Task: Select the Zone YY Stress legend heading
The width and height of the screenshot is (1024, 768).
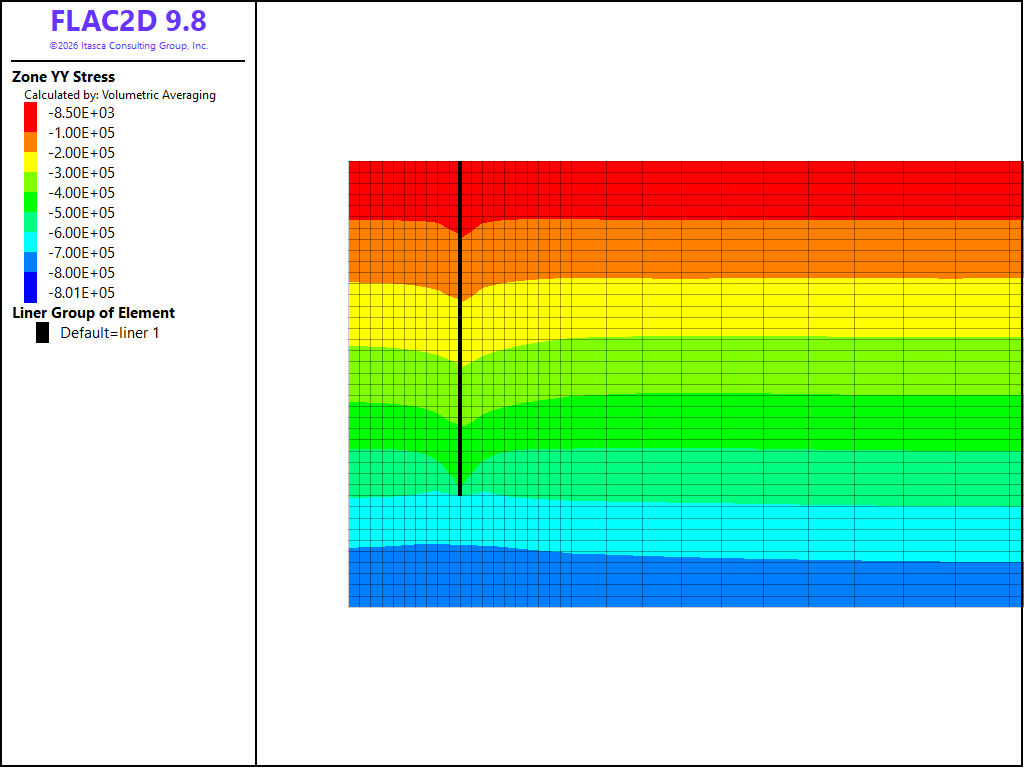Action: 63,76
